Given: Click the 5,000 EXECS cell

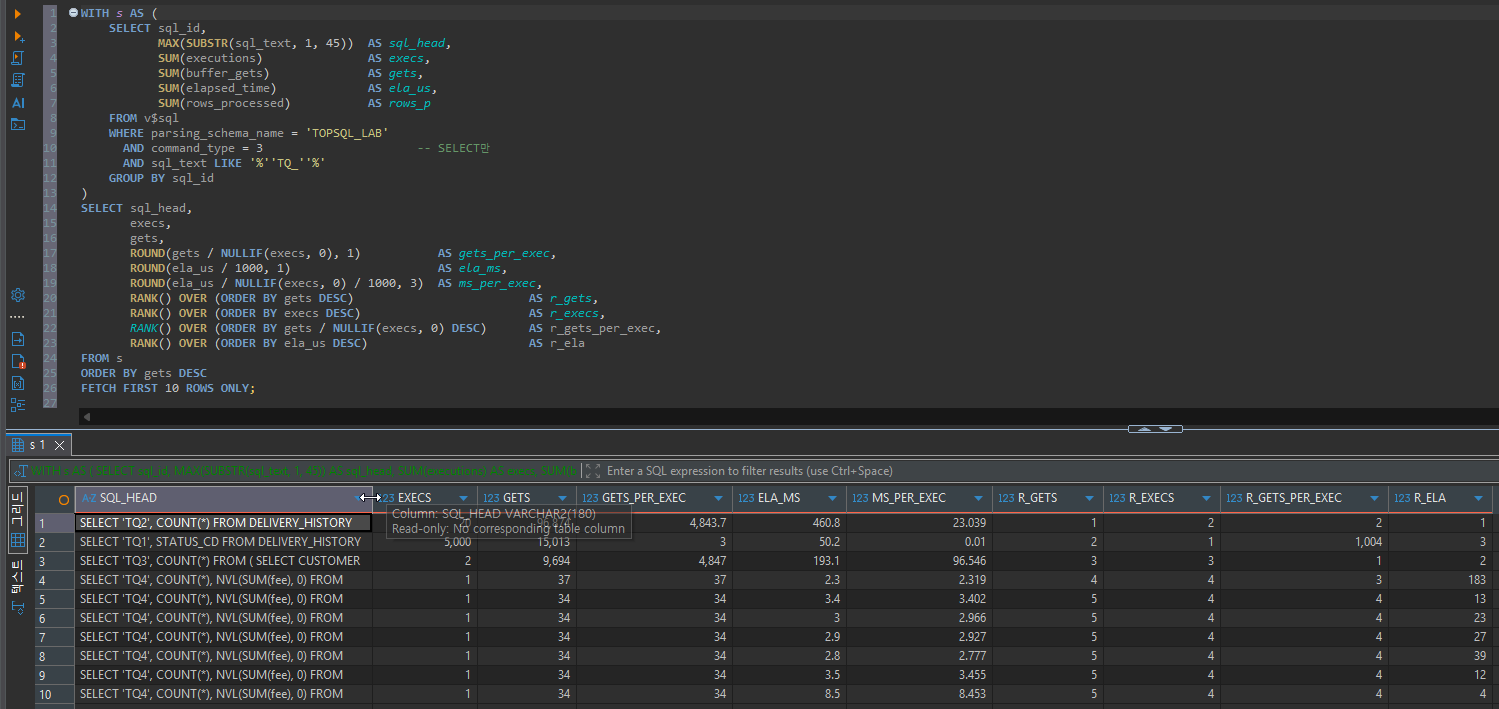Looking at the screenshot, I should (x=425, y=542).
